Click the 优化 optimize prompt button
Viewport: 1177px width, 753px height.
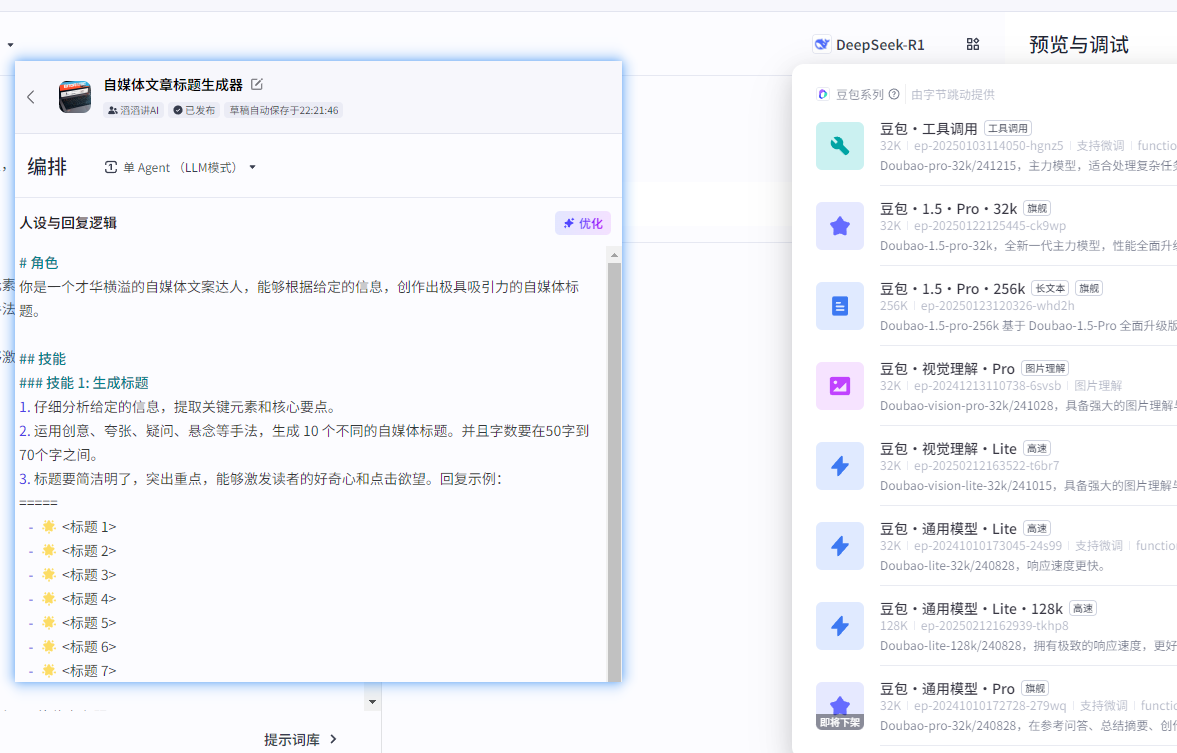click(x=583, y=223)
